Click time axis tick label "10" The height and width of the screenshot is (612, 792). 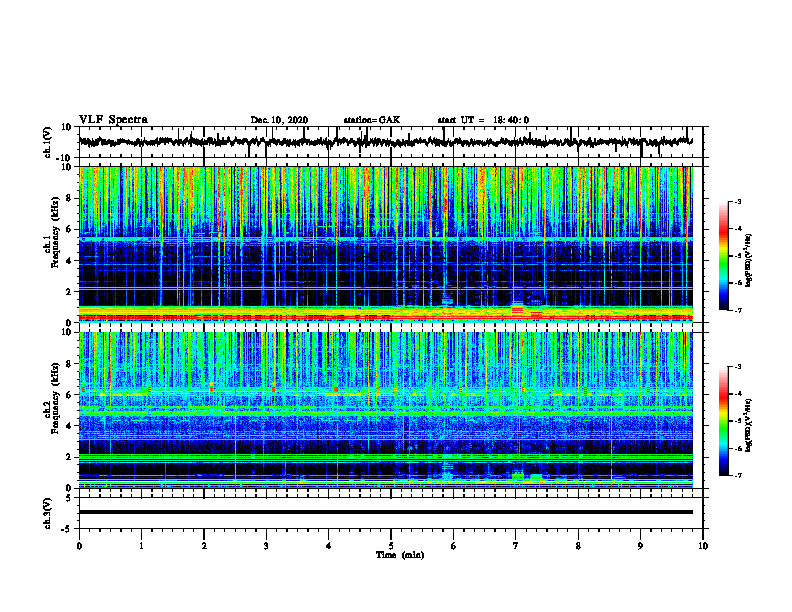tap(703, 546)
